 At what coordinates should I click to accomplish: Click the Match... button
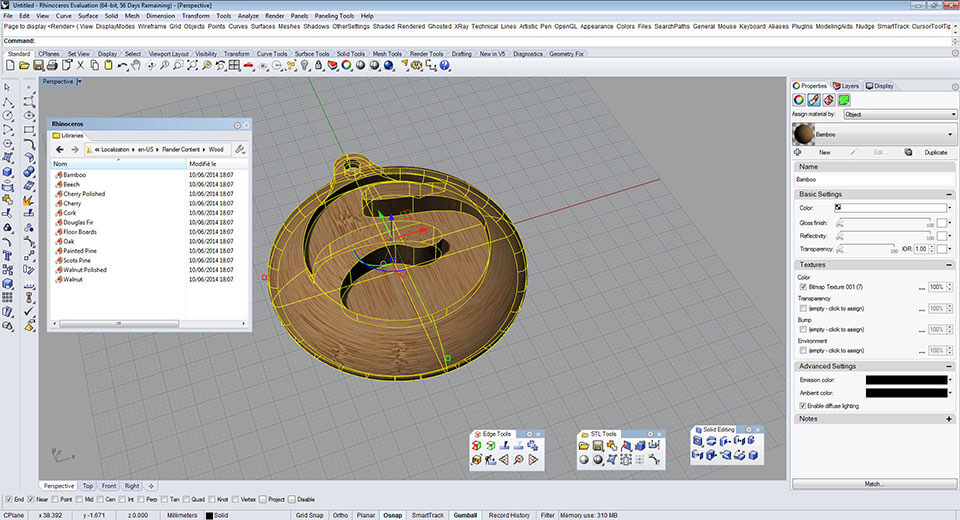(874, 483)
